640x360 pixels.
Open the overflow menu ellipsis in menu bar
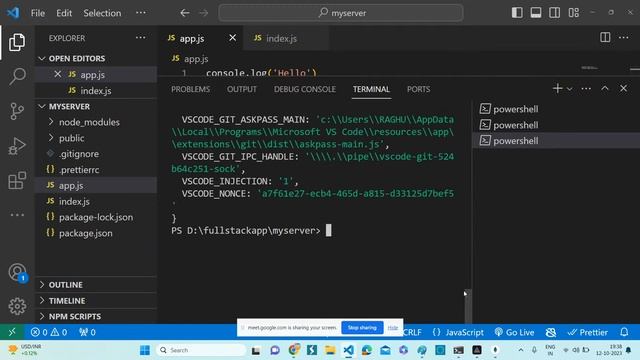pos(140,13)
